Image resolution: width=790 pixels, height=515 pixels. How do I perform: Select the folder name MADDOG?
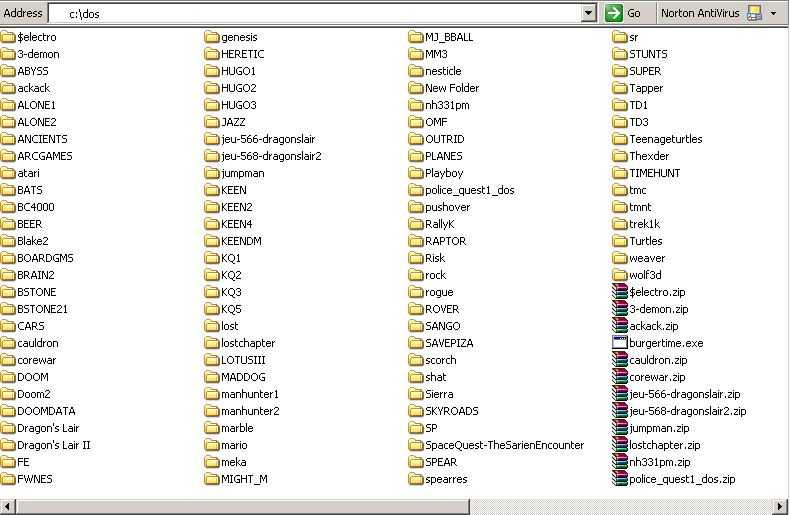(x=243, y=377)
